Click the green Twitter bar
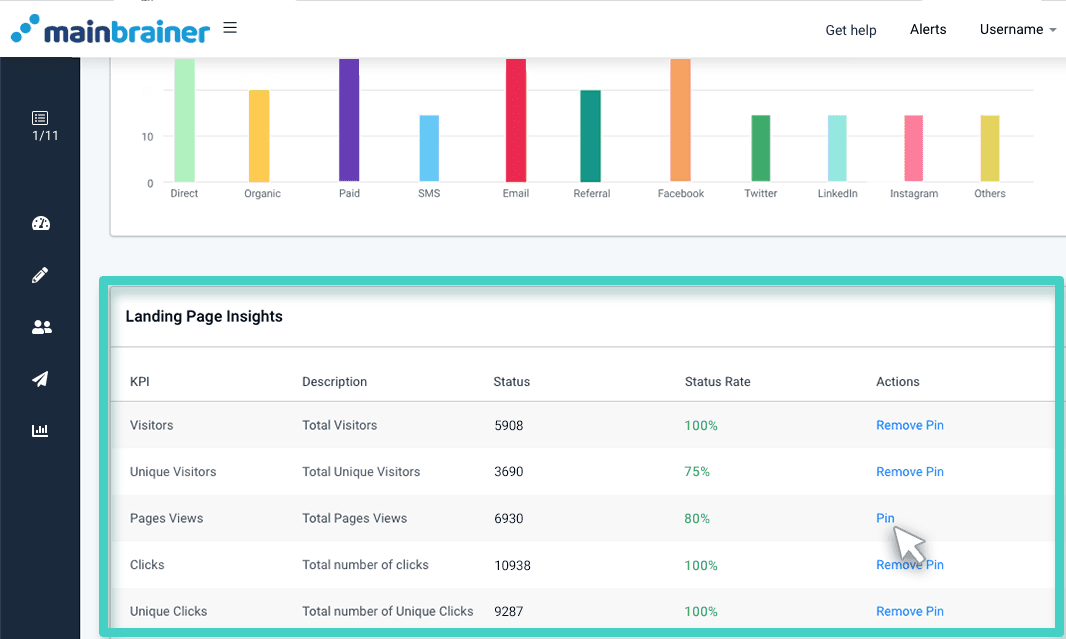Image resolution: width=1066 pixels, height=639 pixels. click(x=761, y=148)
